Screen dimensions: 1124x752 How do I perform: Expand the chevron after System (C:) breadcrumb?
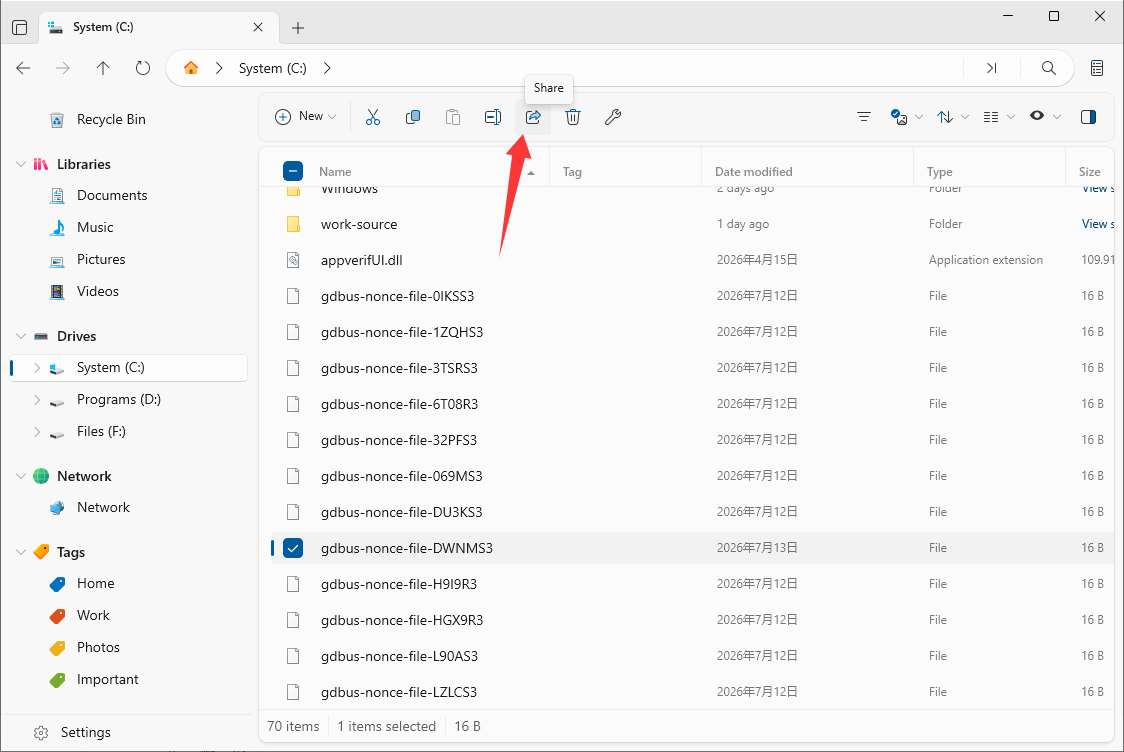tap(327, 68)
